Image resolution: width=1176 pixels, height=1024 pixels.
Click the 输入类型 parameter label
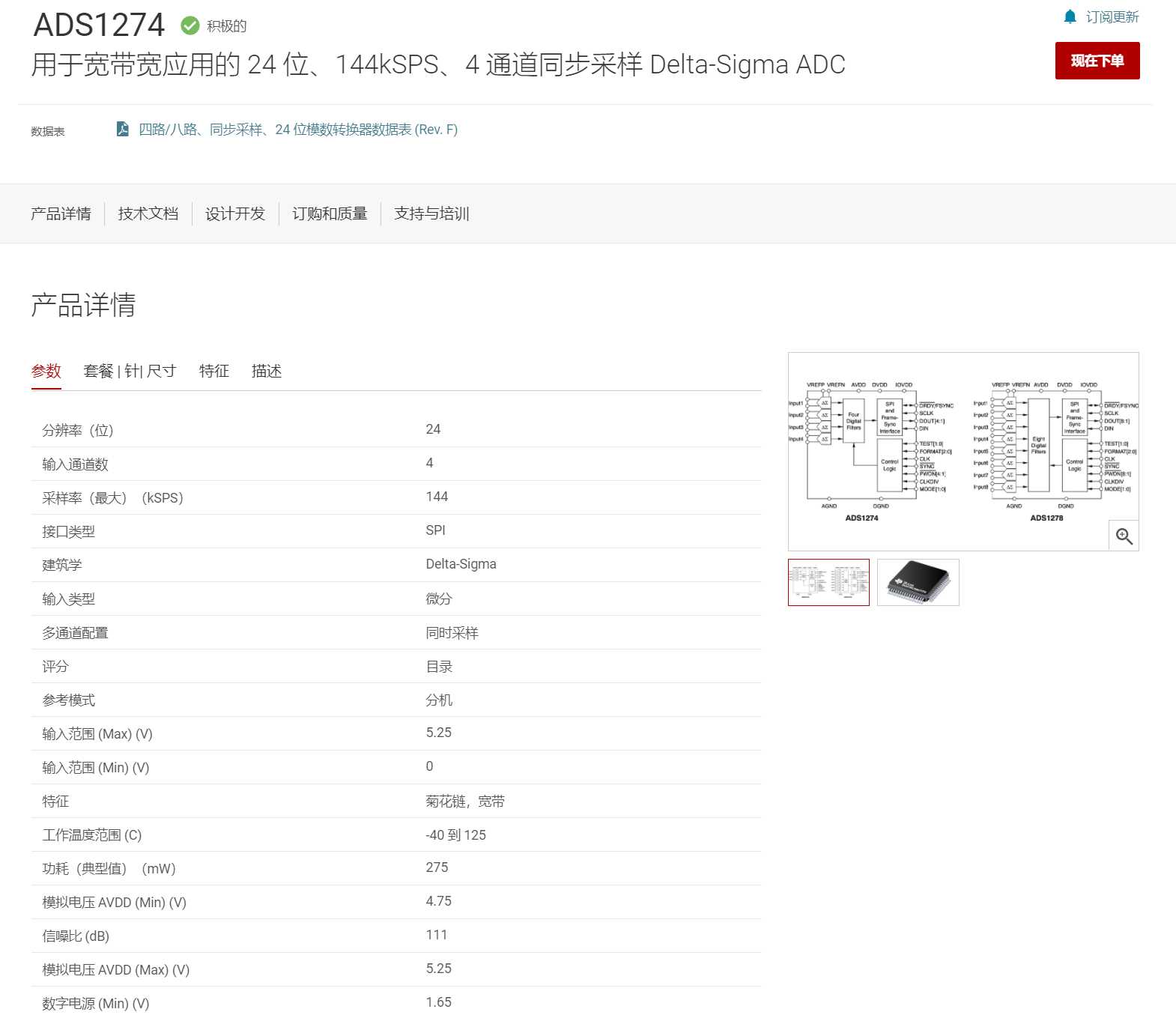pos(68,599)
